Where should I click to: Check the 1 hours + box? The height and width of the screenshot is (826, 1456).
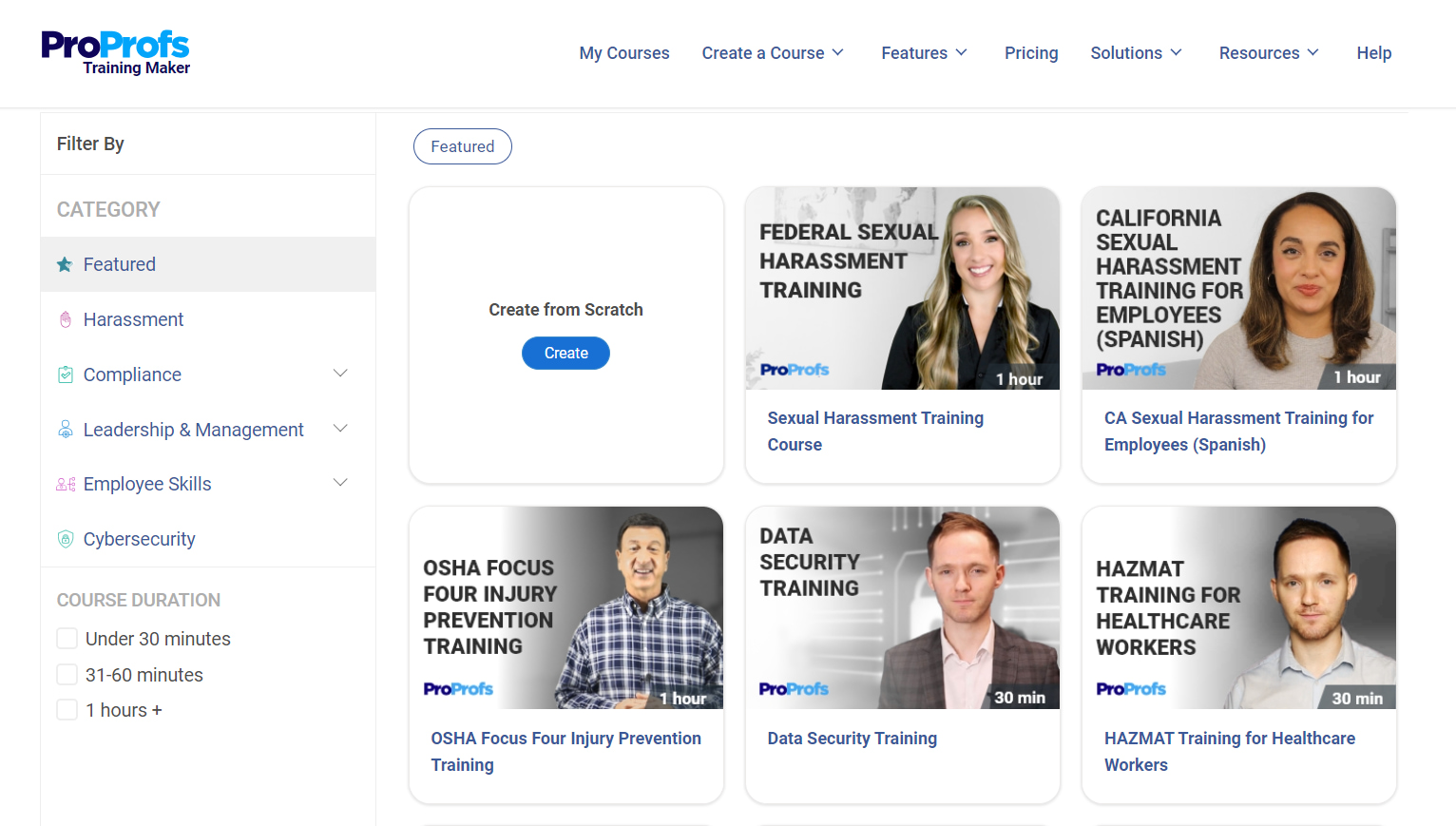(67, 710)
